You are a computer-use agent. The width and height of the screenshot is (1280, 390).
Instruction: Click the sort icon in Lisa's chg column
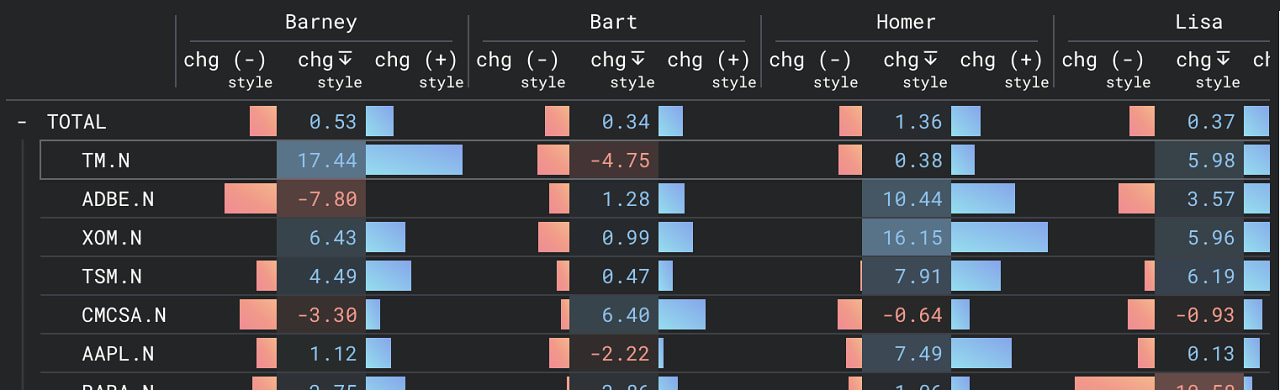[1223, 60]
